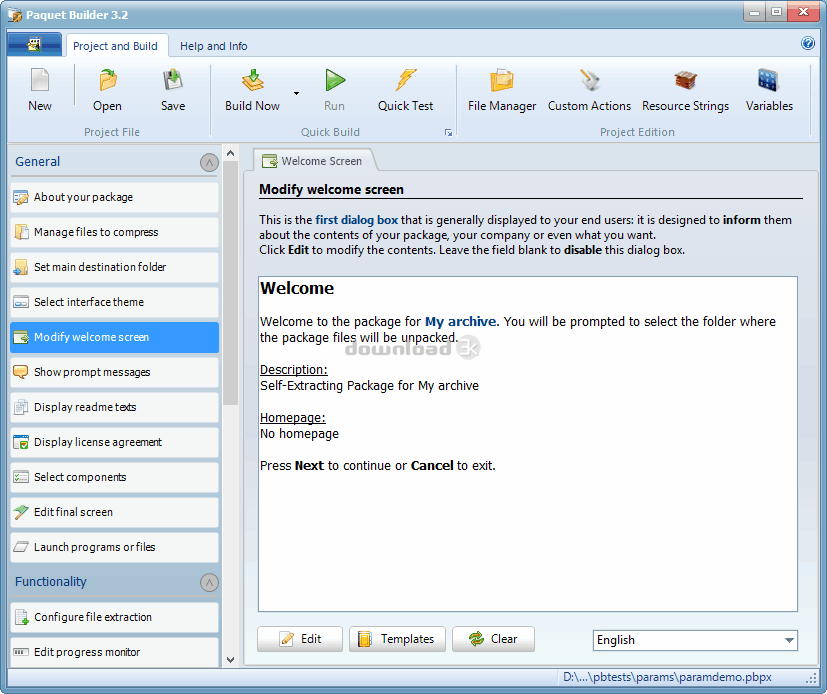Open the English language dropdown
Screen dimensions: 827x694
coord(695,640)
